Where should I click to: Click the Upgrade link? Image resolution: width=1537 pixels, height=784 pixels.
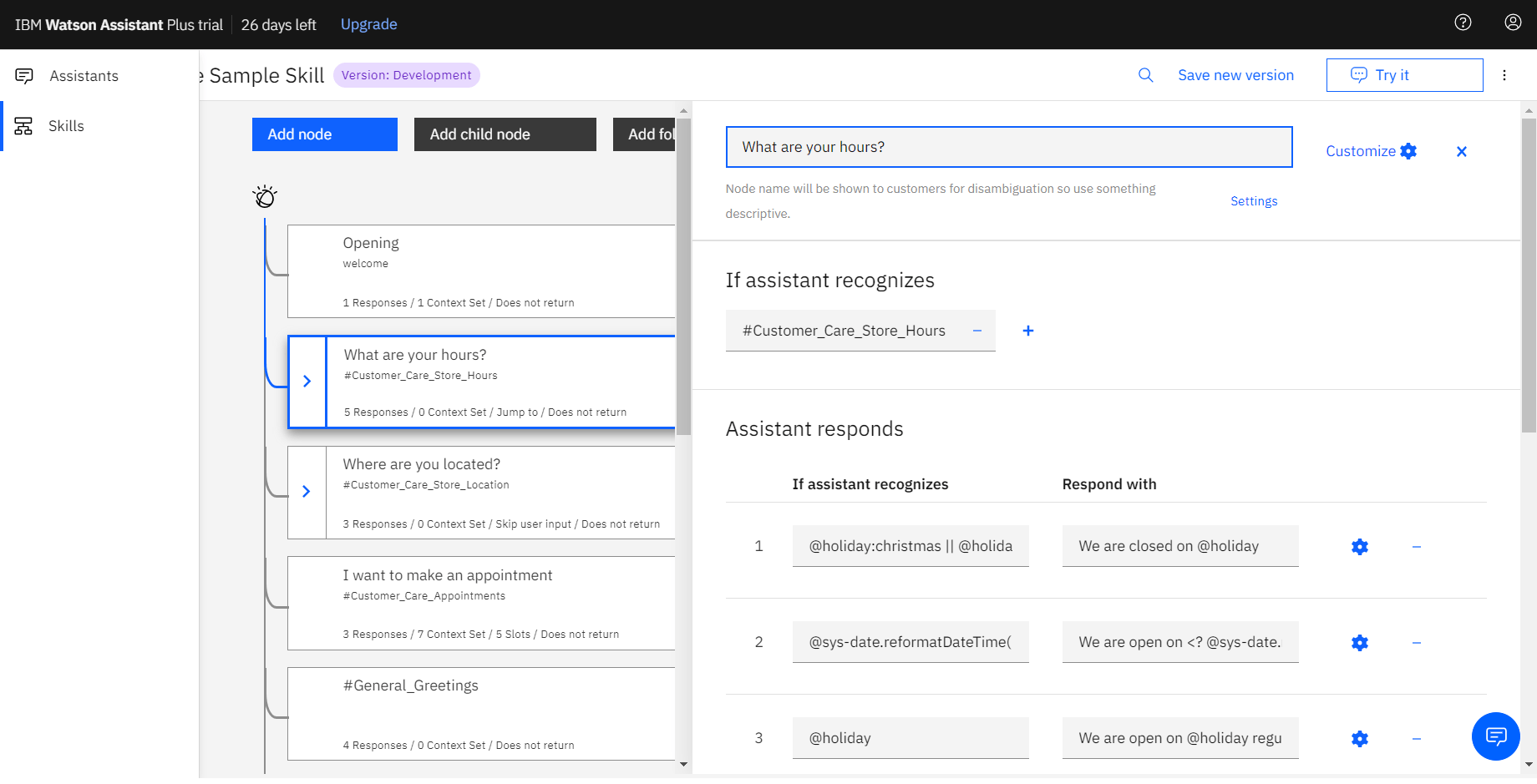coord(368,24)
